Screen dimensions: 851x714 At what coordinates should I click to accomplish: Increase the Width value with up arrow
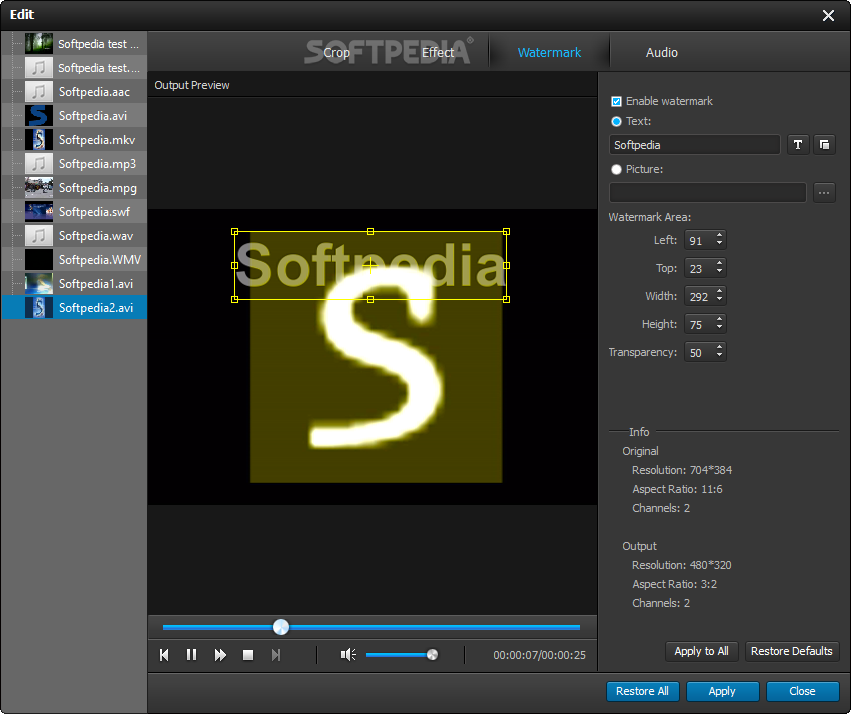(719, 291)
